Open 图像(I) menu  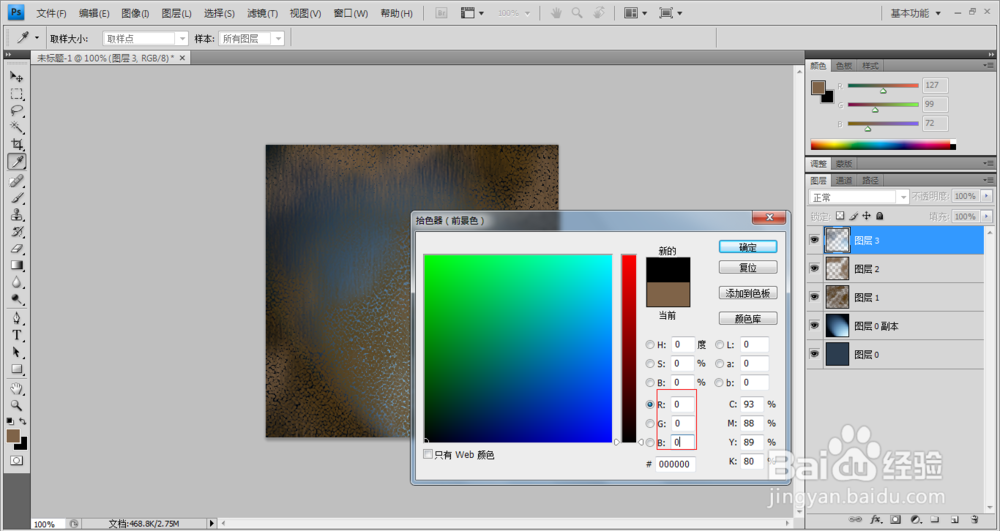tap(135, 13)
